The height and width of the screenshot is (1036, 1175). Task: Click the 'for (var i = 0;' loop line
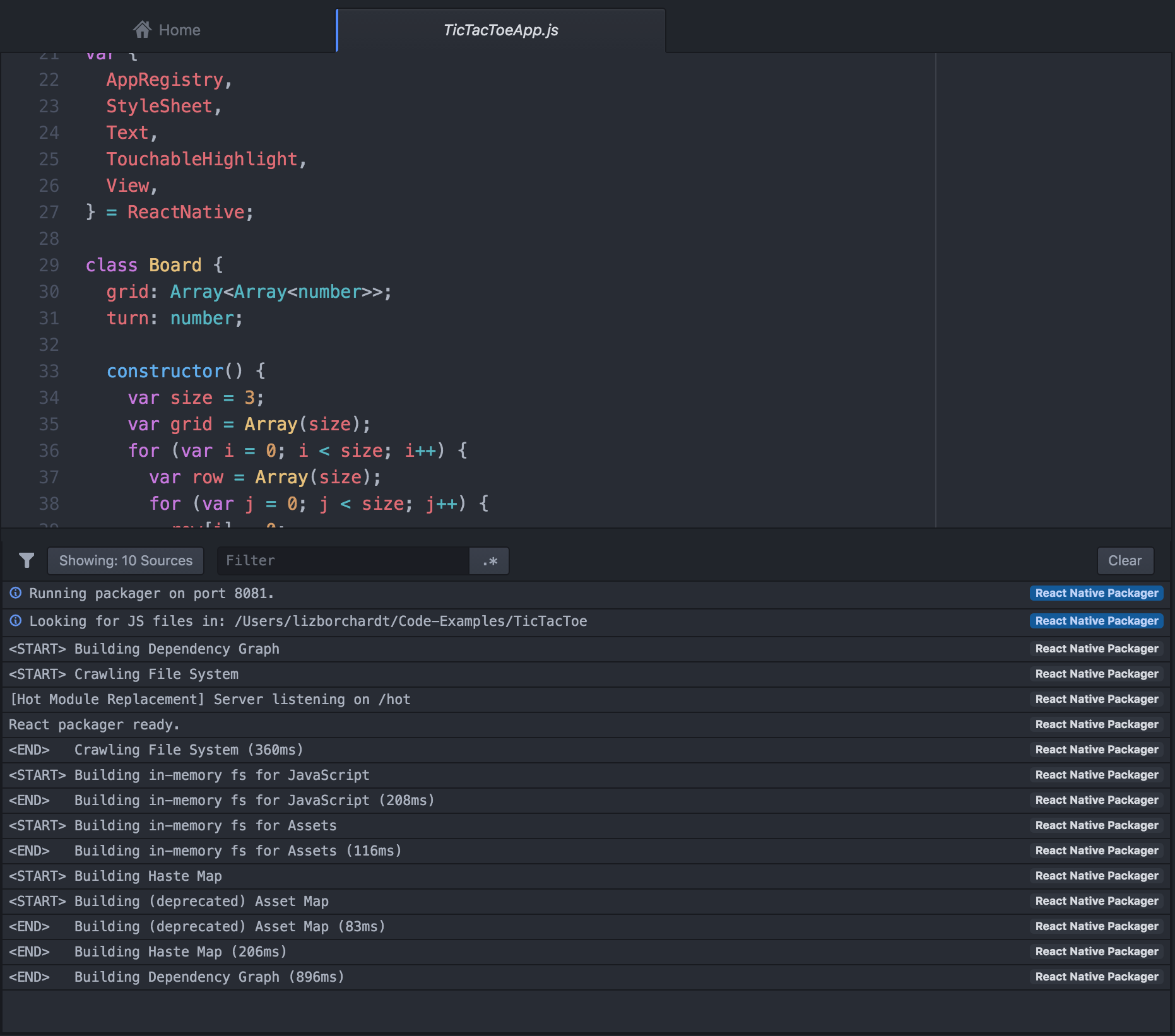(297, 450)
